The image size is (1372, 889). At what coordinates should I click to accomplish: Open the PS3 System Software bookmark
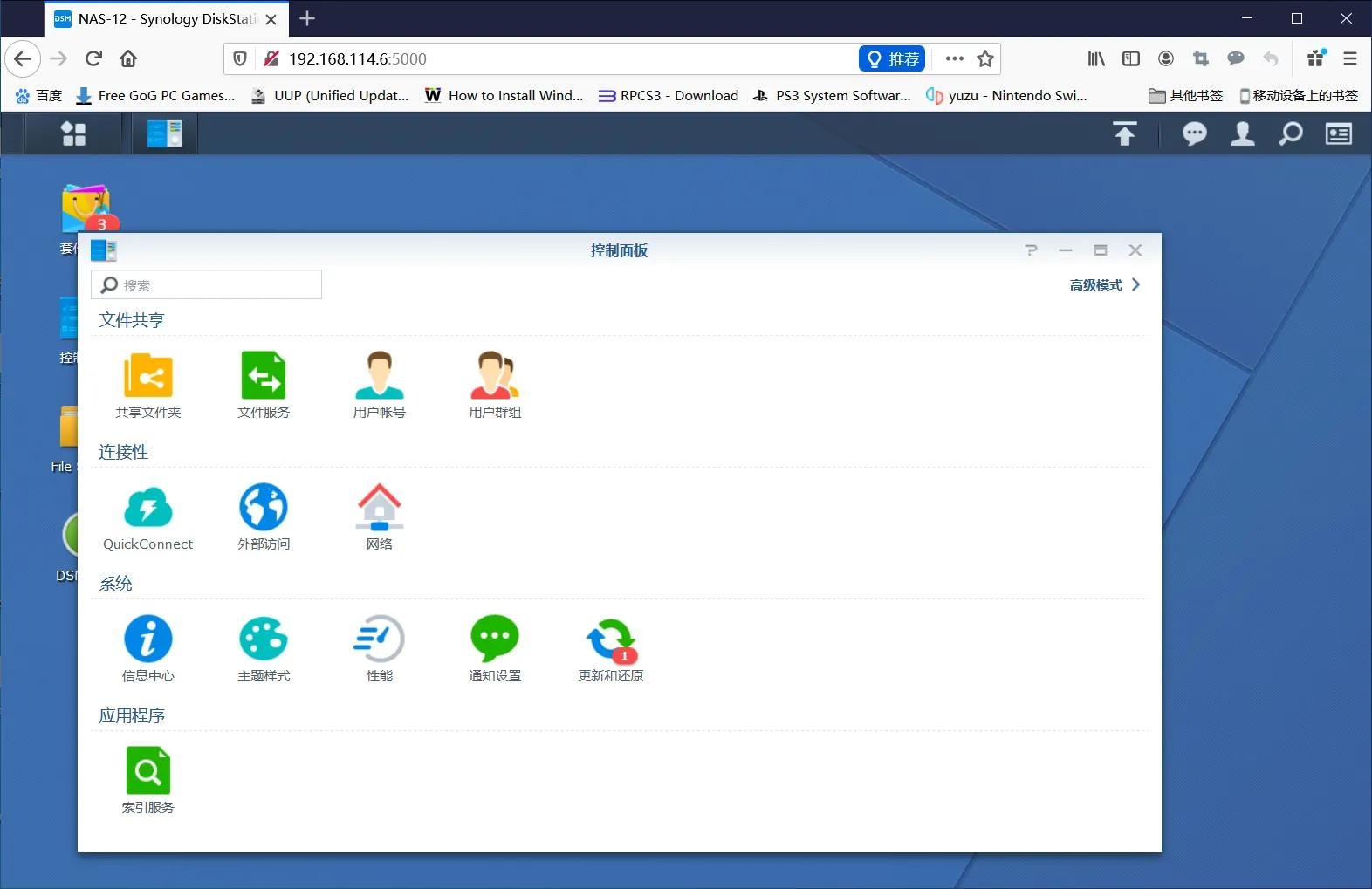(833, 96)
